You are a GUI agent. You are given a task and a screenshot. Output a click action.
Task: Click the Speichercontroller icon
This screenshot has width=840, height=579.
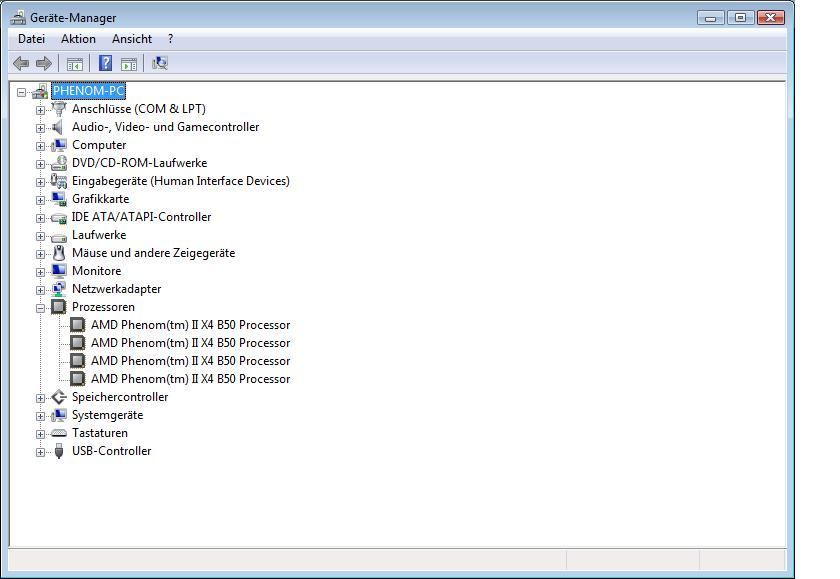pyautogui.click(x=59, y=397)
